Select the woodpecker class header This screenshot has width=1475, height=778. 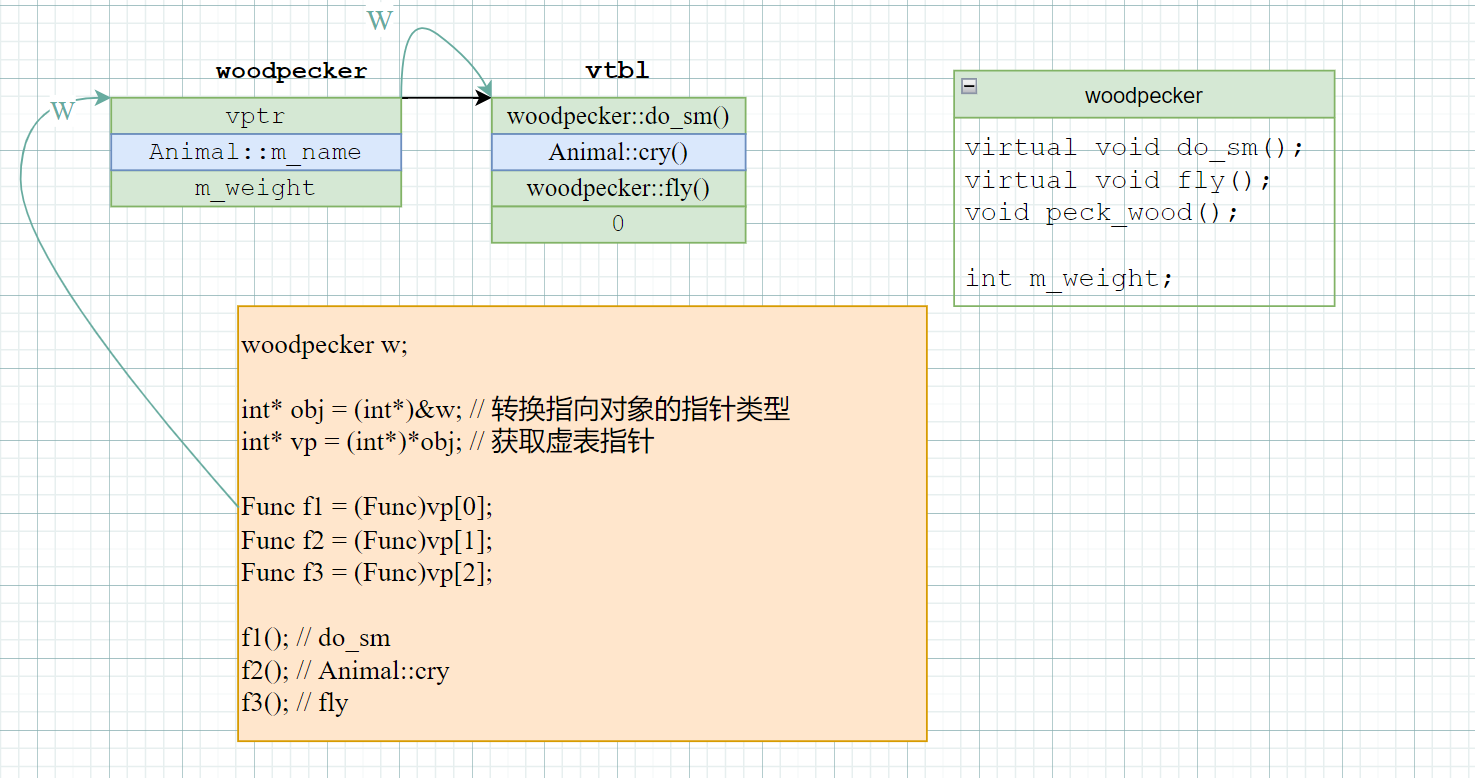coord(1144,95)
